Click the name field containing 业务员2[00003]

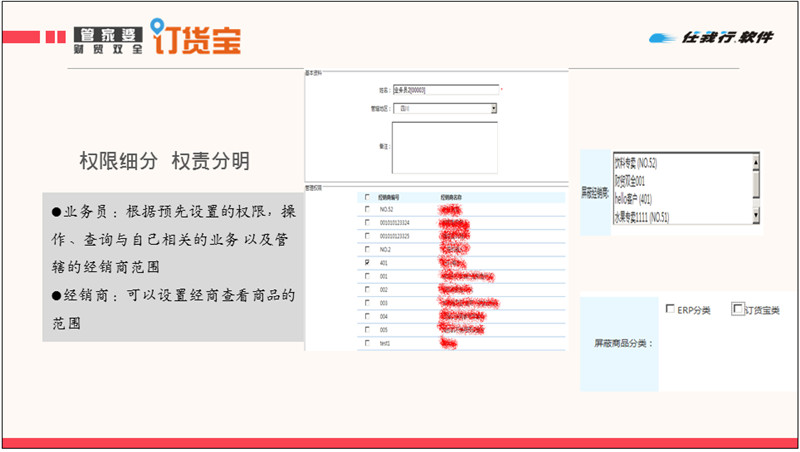pos(444,90)
